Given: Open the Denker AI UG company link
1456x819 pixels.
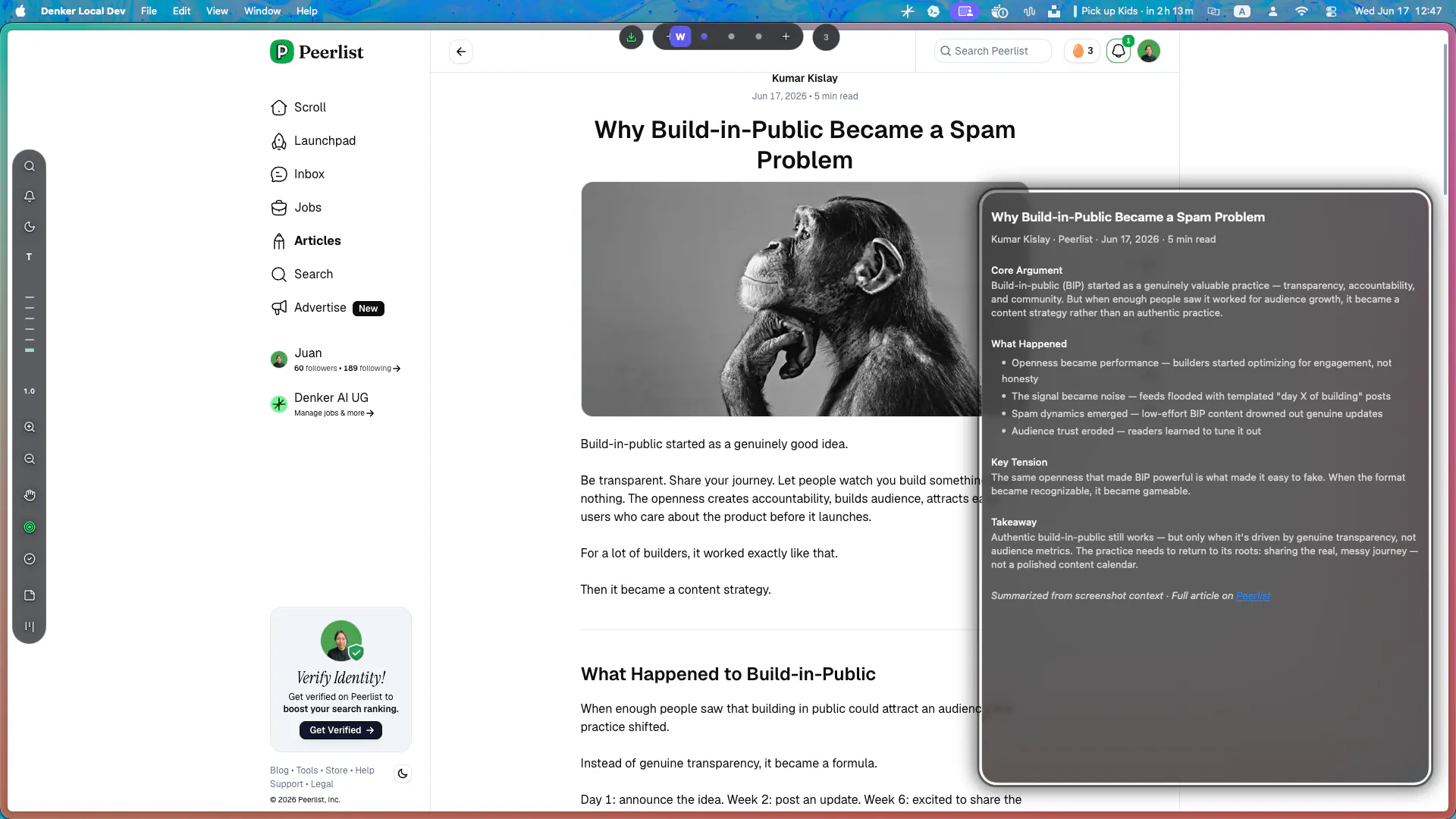Looking at the screenshot, I should [x=331, y=398].
